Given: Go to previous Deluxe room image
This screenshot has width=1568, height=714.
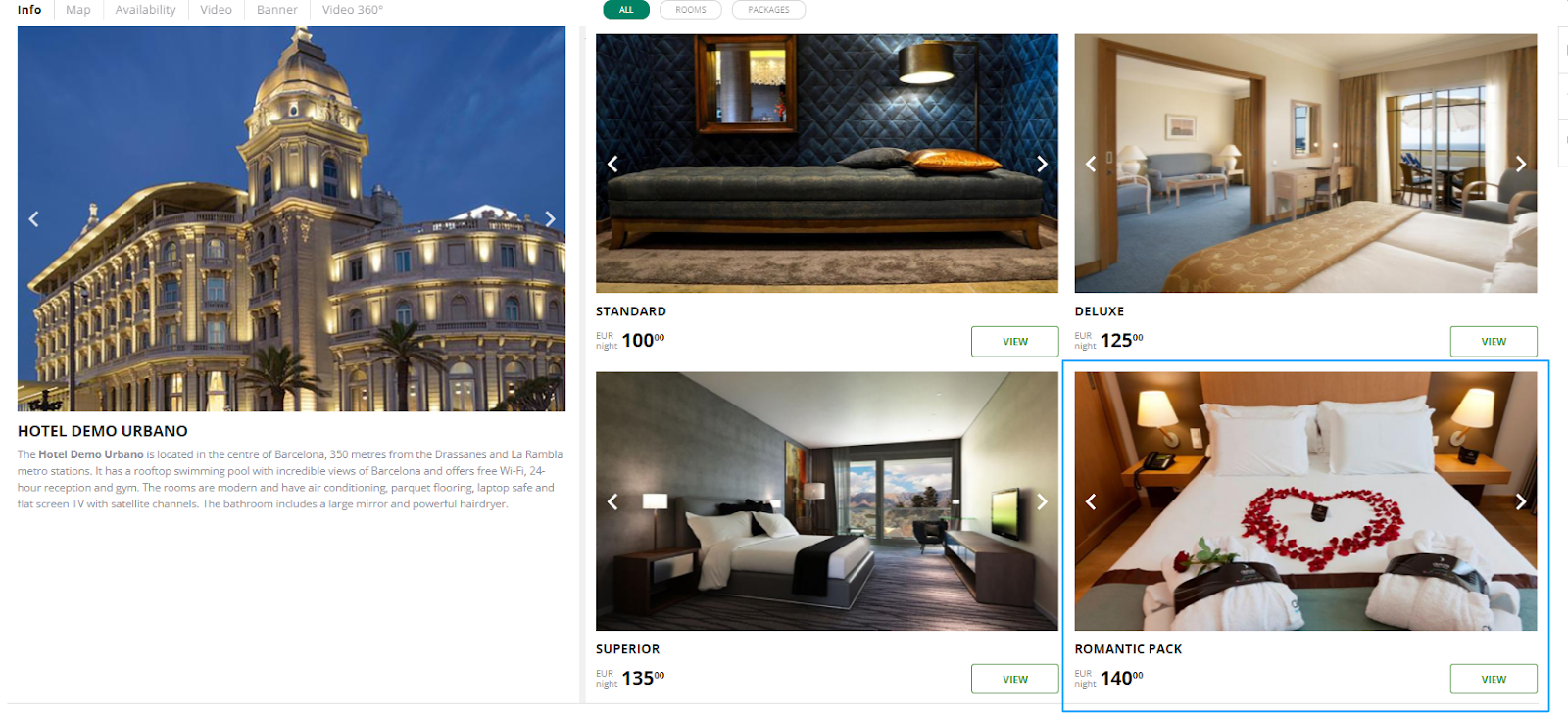Looking at the screenshot, I should 1091,165.
